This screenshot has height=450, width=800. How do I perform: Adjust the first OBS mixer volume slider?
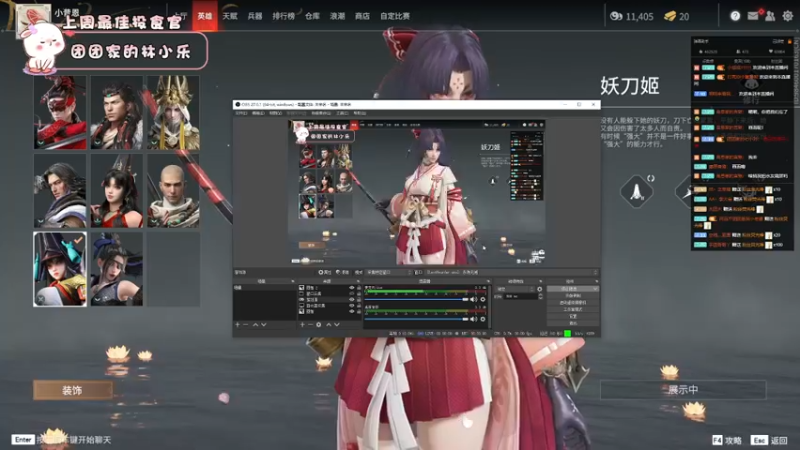[416, 299]
